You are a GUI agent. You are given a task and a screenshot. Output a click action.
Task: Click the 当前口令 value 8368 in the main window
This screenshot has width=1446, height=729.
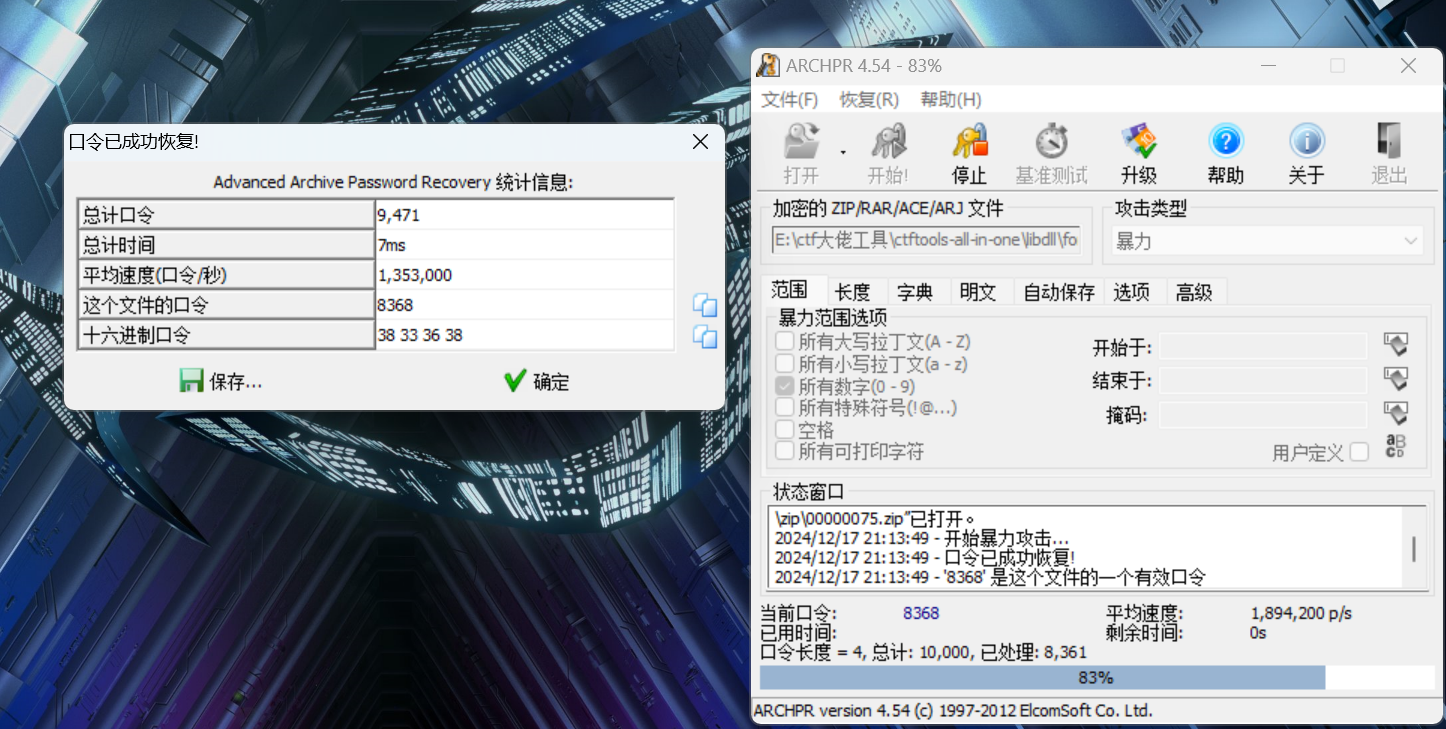coord(921,613)
